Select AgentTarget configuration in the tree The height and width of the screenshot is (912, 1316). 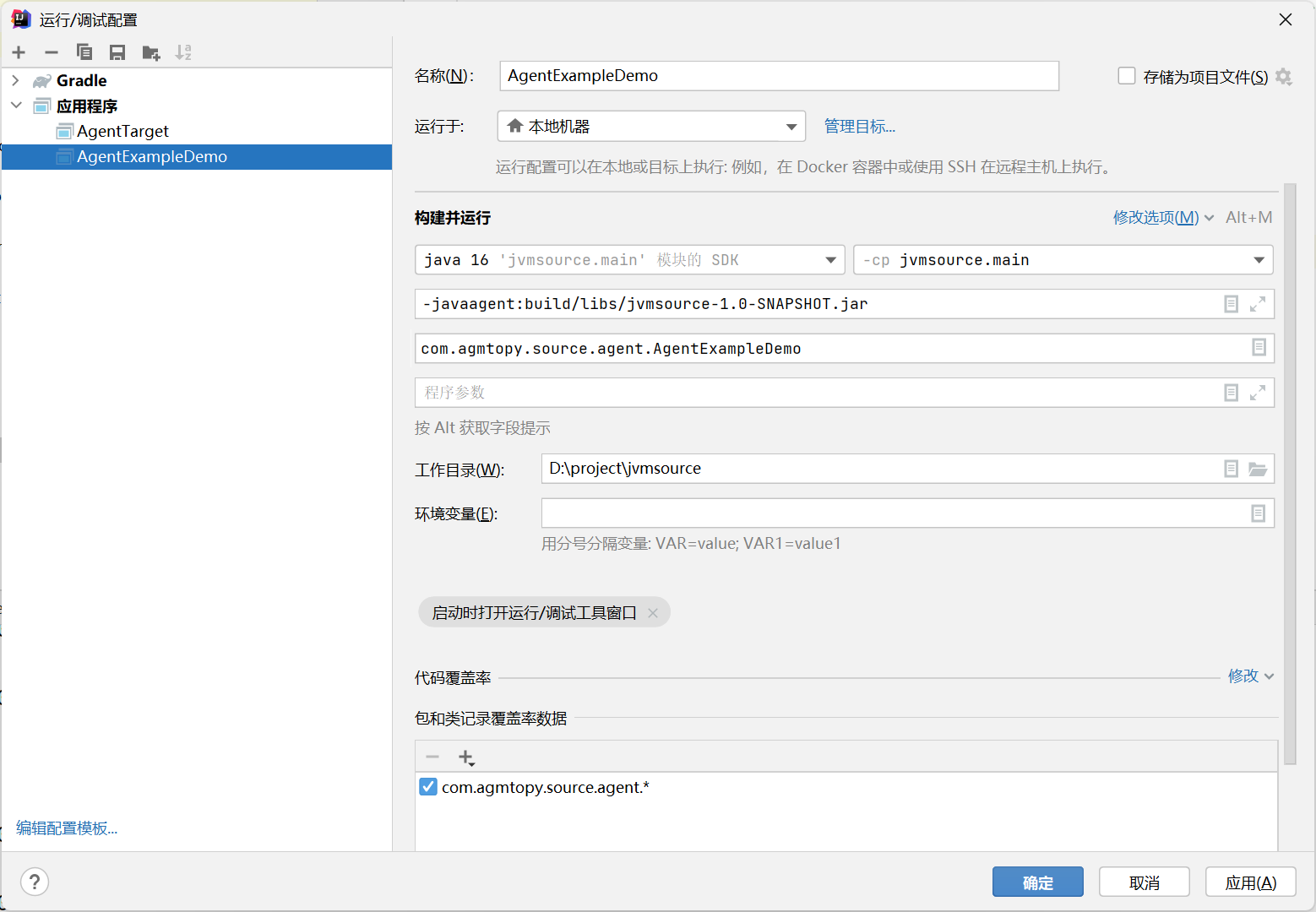[x=122, y=131]
